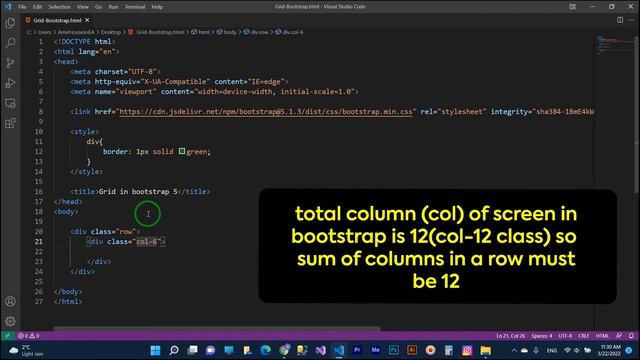This screenshot has height=360, width=640.
Task: Open the Run menu
Action: click(113, 7)
